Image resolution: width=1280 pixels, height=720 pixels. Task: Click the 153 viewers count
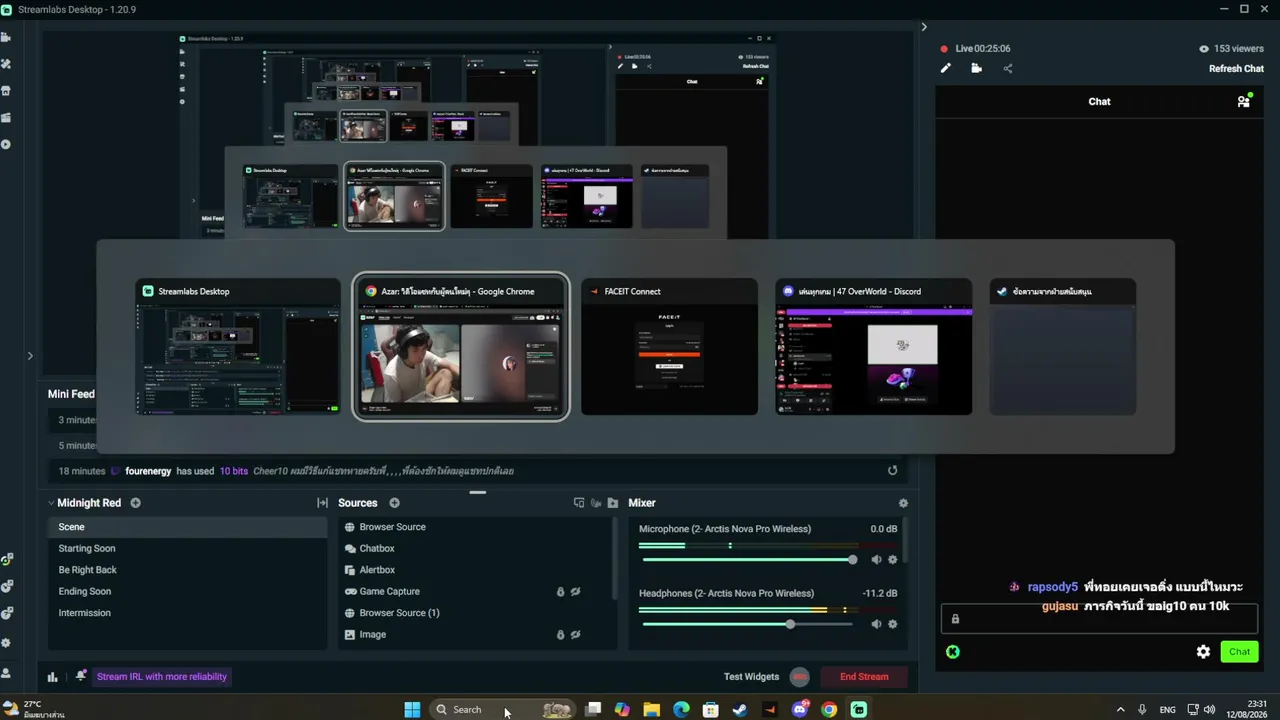pyautogui.click(x=1231, y=49)
